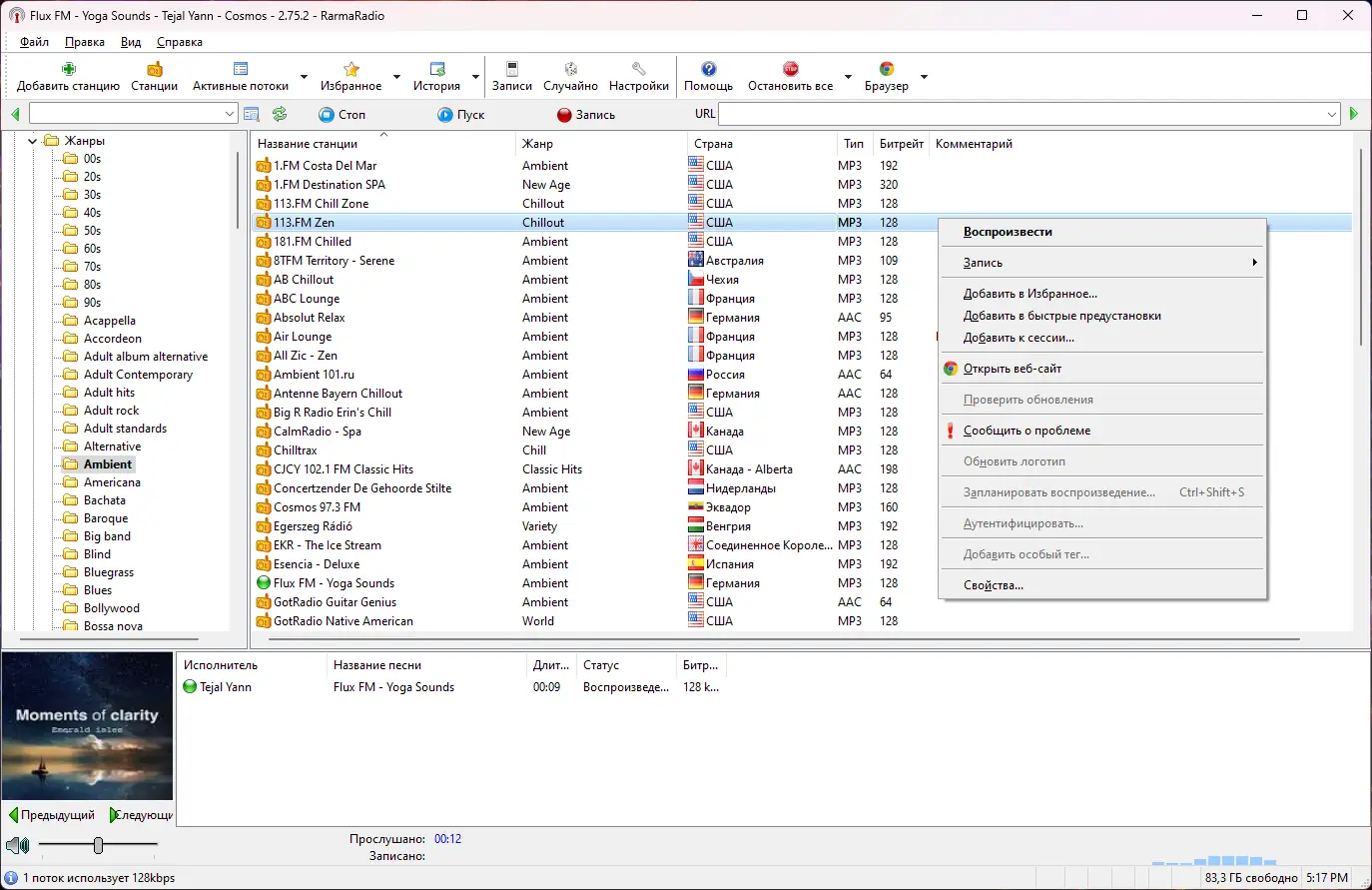Click the red Запись record button
Viewport: 1372px width, 890px height.
click(586, 115)
